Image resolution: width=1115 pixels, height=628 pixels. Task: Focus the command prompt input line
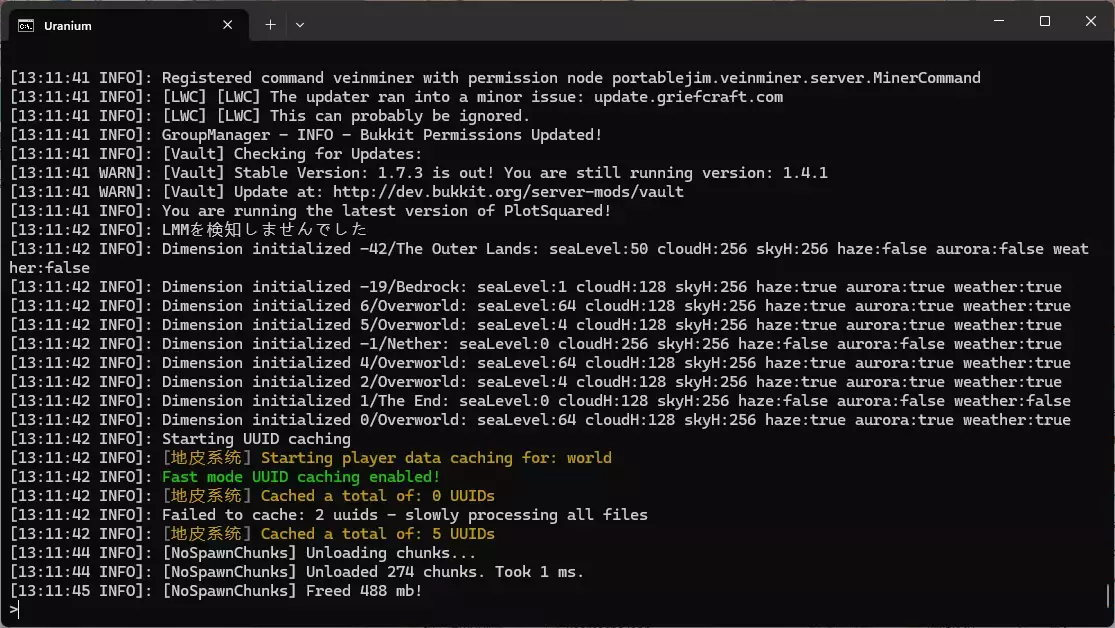point(555,610)
